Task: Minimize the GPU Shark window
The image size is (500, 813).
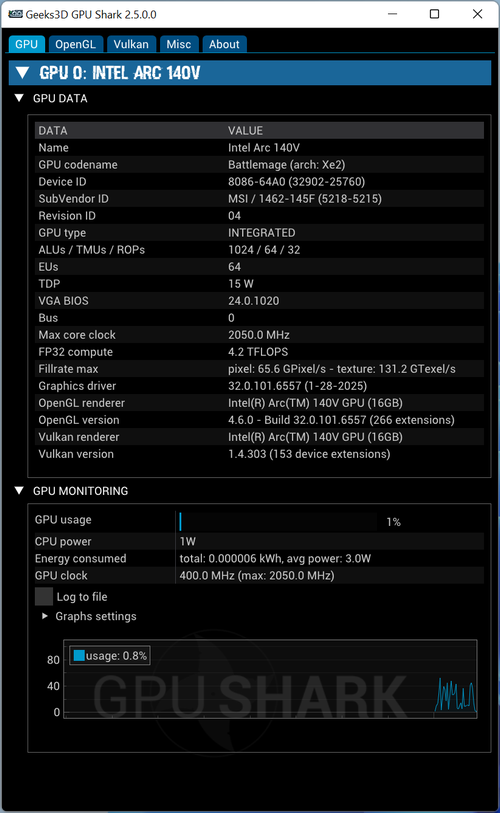Action: [393, 14]
